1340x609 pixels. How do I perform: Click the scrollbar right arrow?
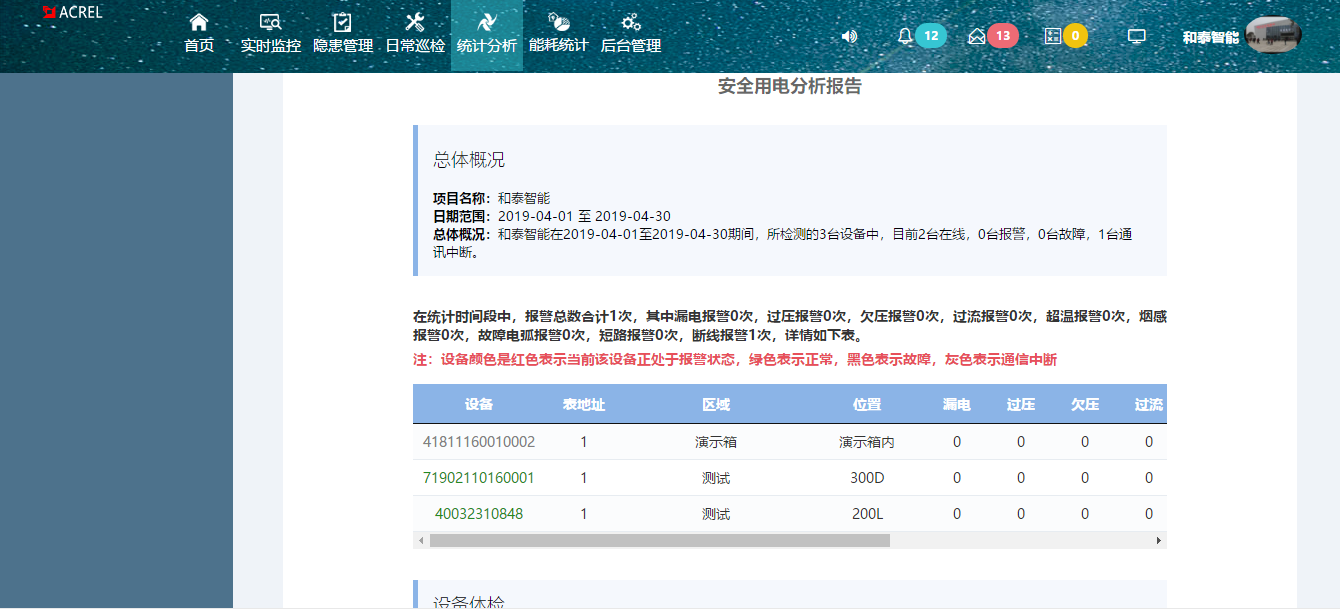tap(1159, 540)
